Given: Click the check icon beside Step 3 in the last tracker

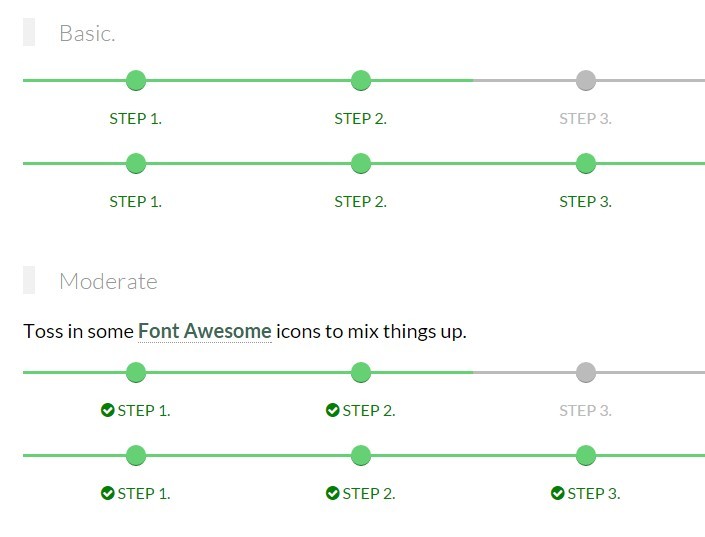Looking at the screenshot, I should click(558, 493).
